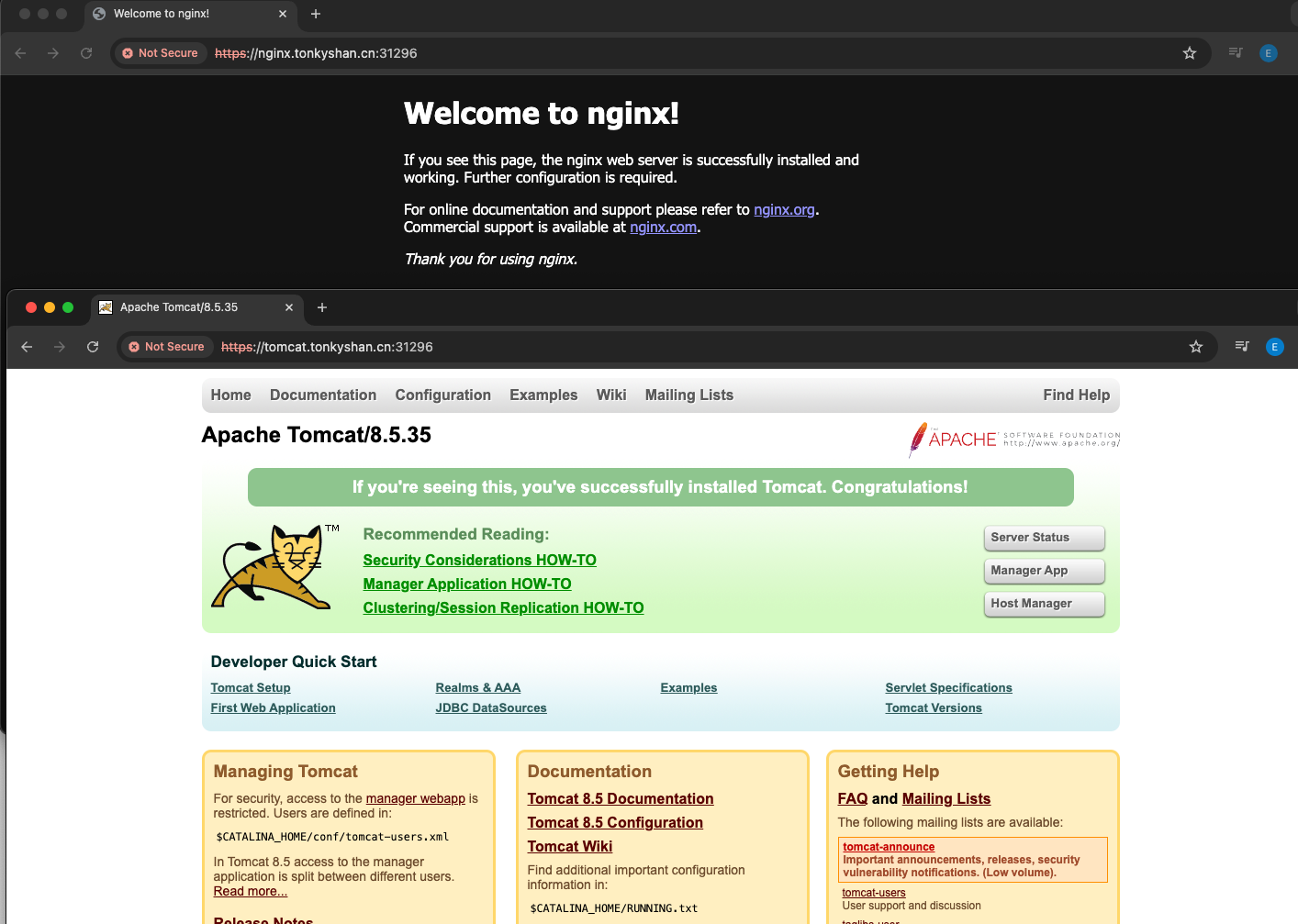Select the Welcome to nginx! tab
The width and height of the screenshot is (1298, 924).
coord(191,14)
